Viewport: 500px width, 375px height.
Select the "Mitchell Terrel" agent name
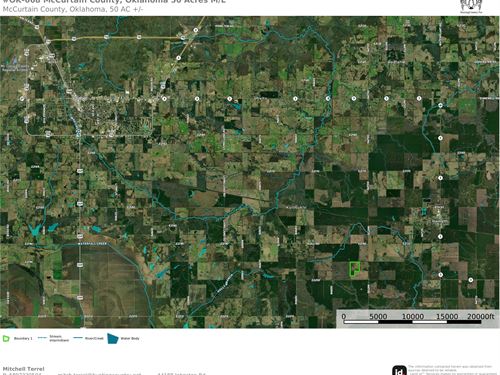(x=23, y=369)
